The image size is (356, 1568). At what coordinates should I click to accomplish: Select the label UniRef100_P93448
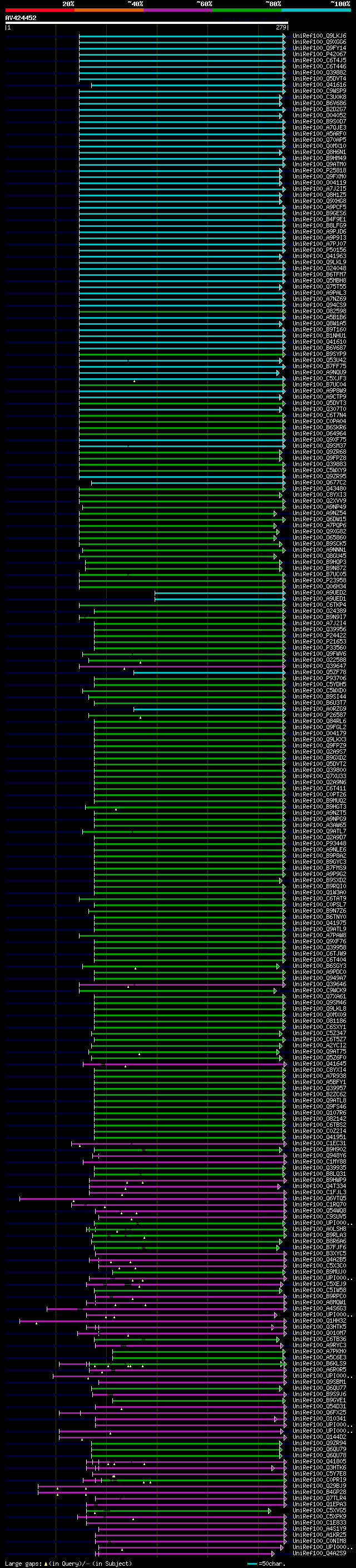[319, 844]
